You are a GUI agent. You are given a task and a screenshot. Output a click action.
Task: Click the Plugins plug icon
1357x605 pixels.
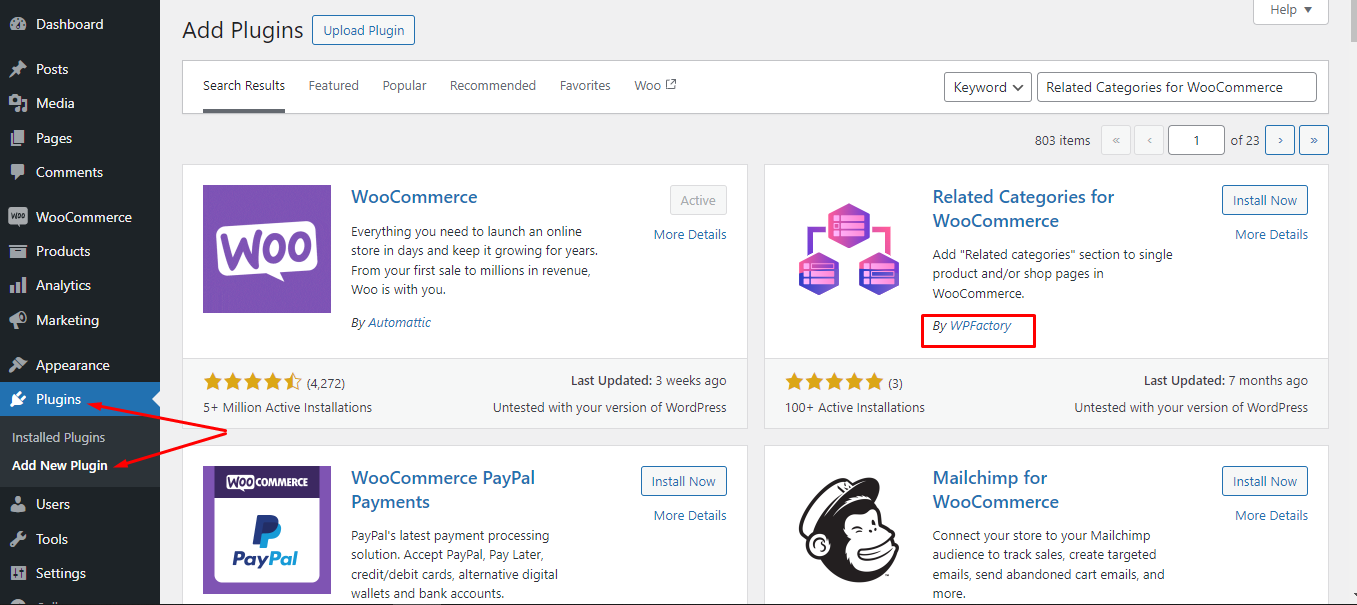pyautogui.click(x=17, y=399)
